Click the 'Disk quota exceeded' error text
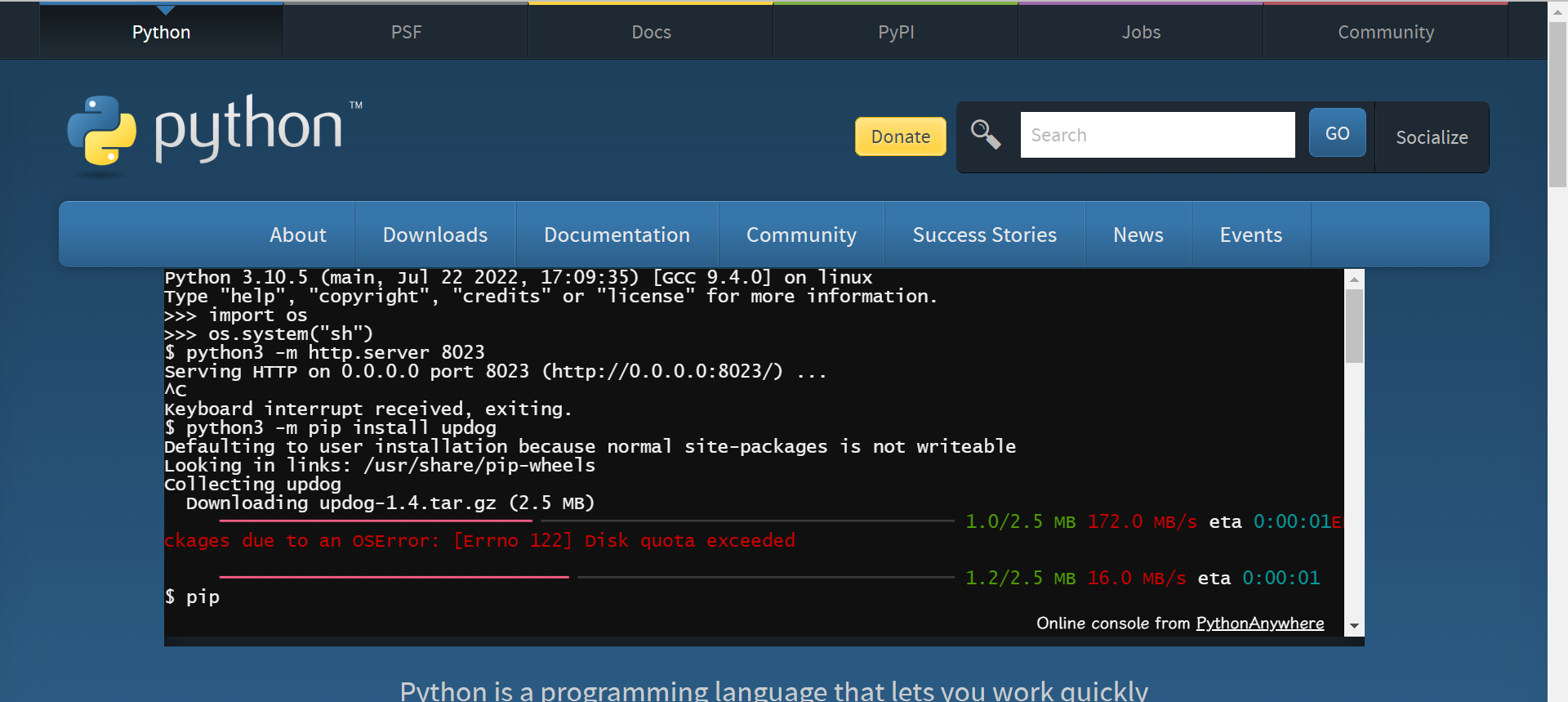 [x=689, y=540]
